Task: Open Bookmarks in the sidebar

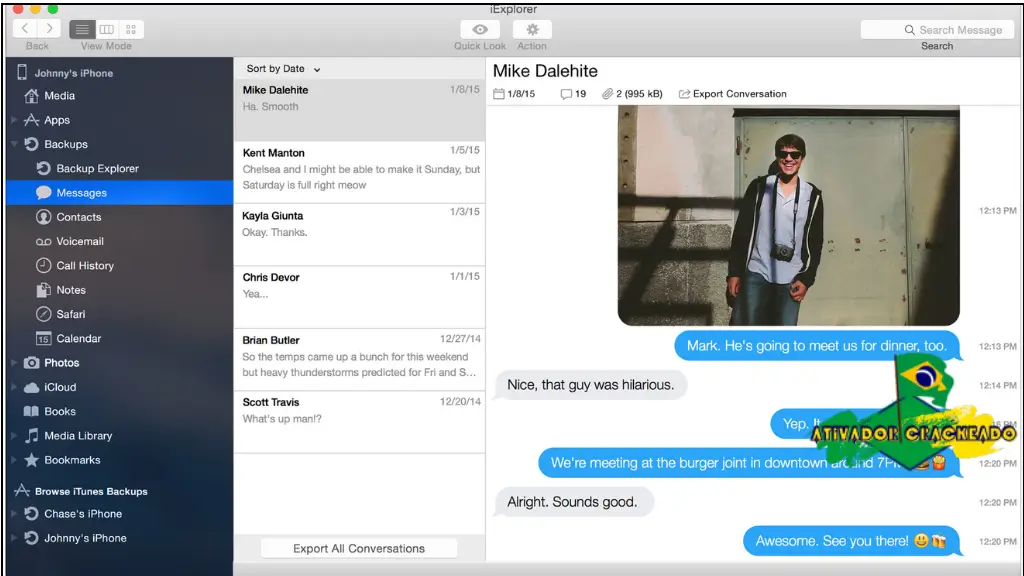Action: tap(63, 460)
